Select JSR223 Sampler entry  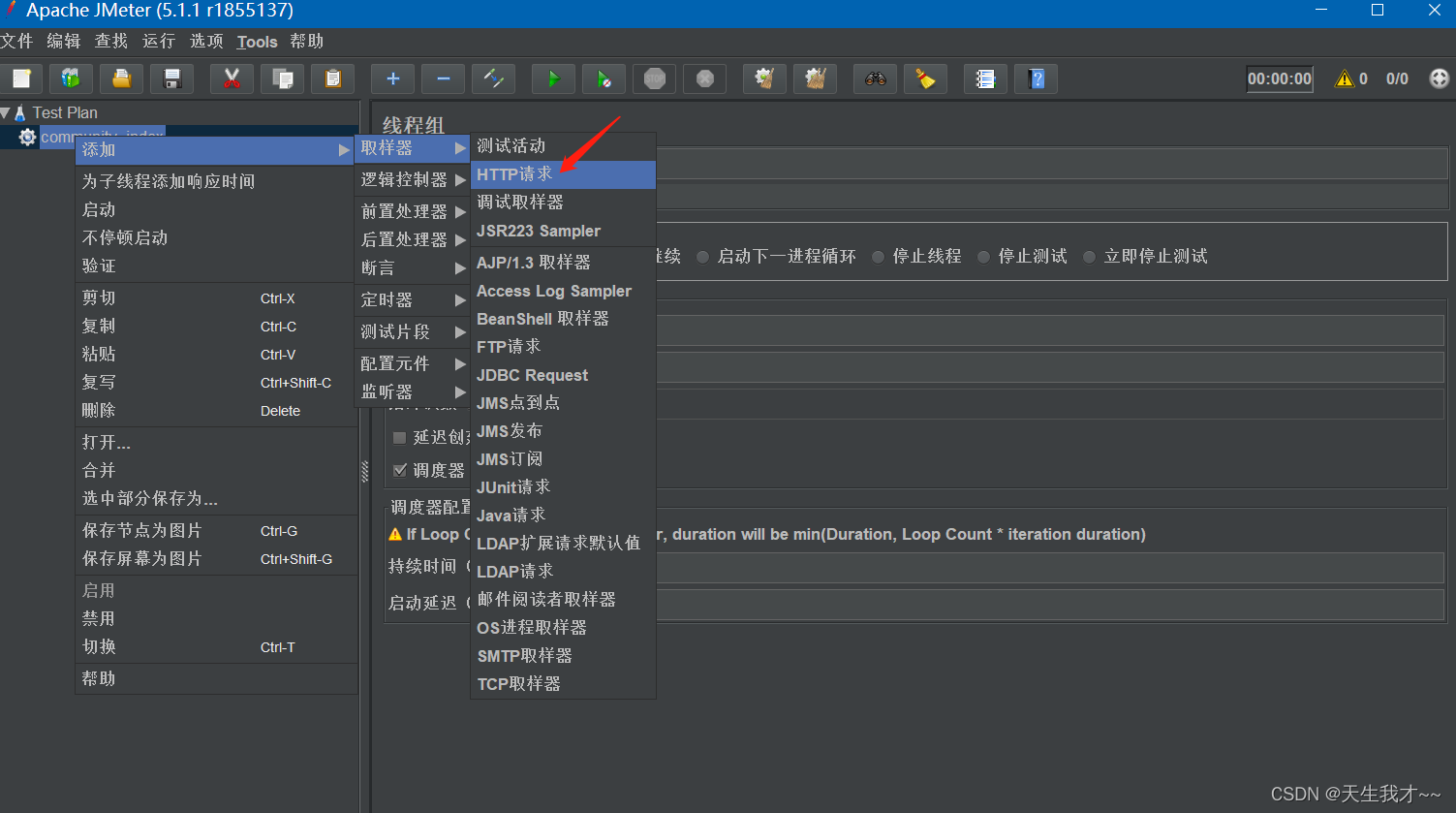564,231
